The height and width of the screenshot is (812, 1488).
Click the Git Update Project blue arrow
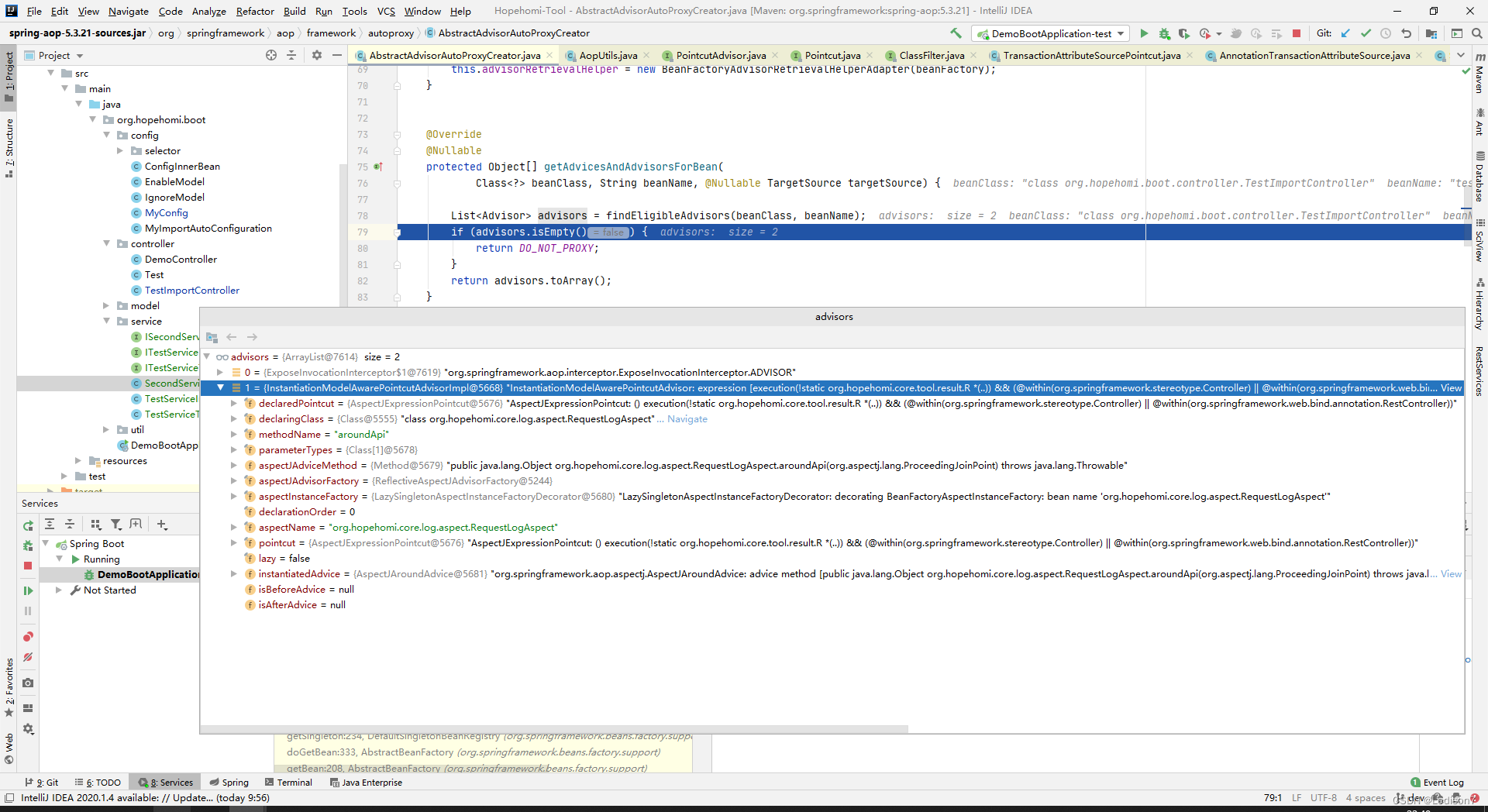coord(1345,33)
